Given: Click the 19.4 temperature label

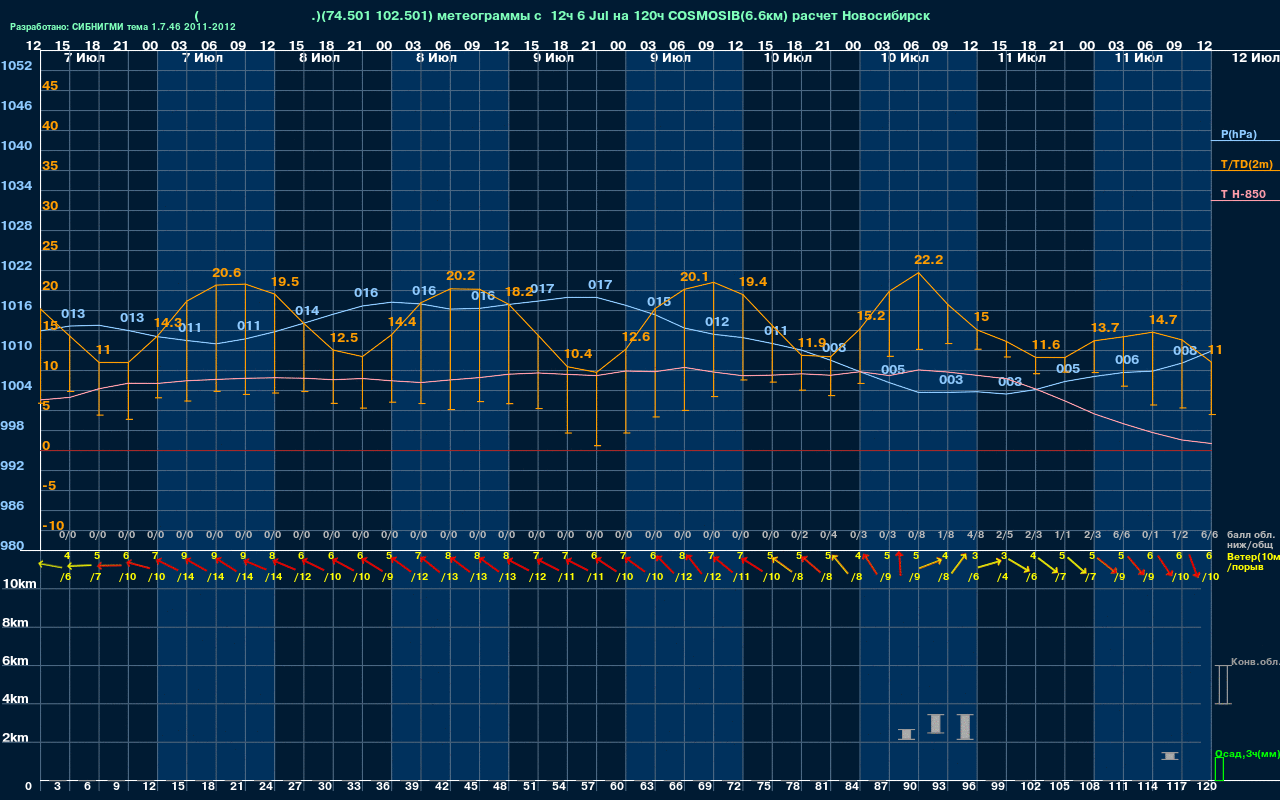Looking at the screenshot, I should [x=753, y=281].
